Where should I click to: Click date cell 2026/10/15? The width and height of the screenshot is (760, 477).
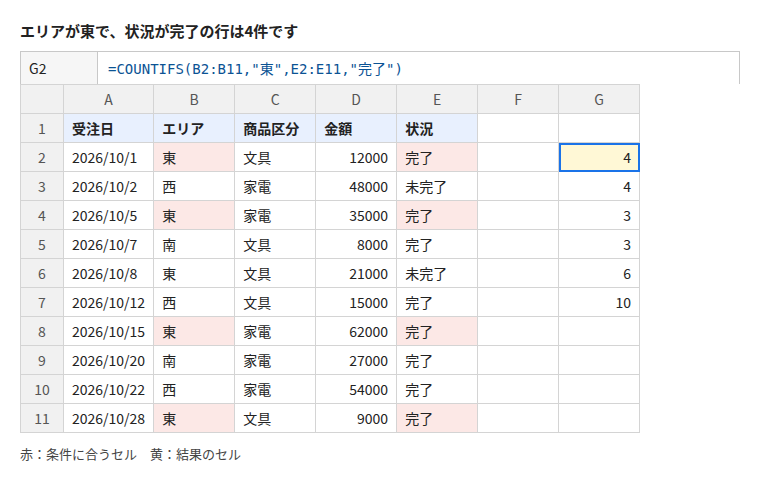point(109,332)
